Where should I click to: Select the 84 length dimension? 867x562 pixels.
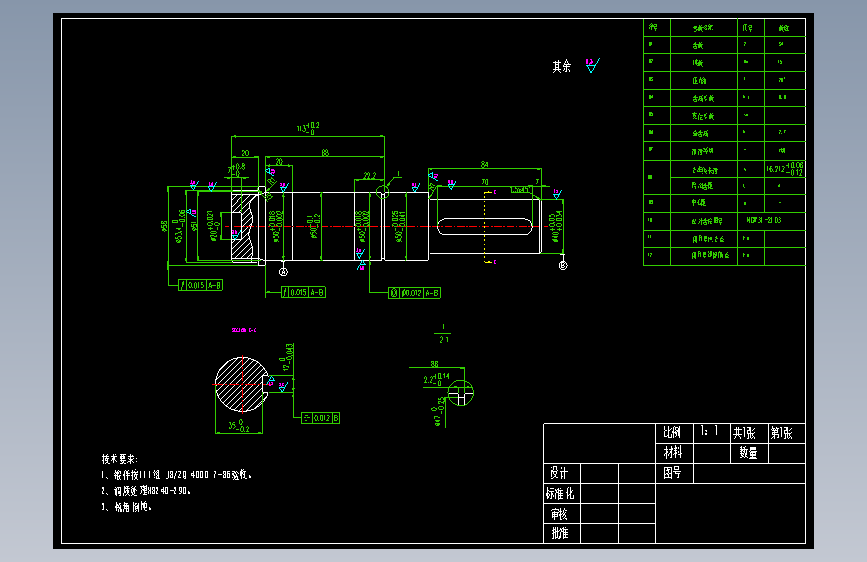click(x=484, y=164)
